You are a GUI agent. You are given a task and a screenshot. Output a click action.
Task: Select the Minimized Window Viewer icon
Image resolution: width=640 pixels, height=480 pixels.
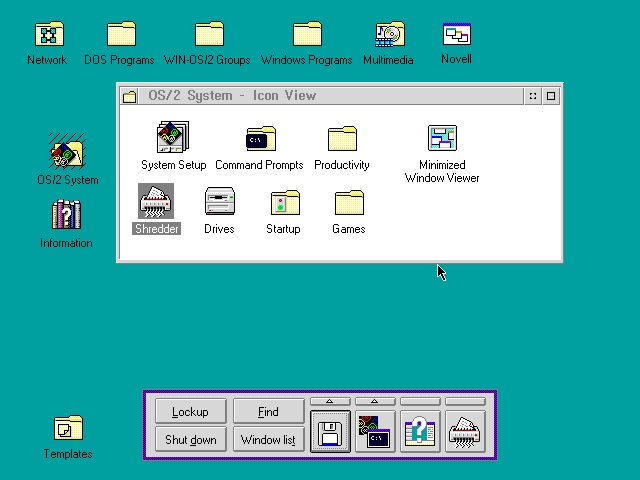click(x=442, y=138)
